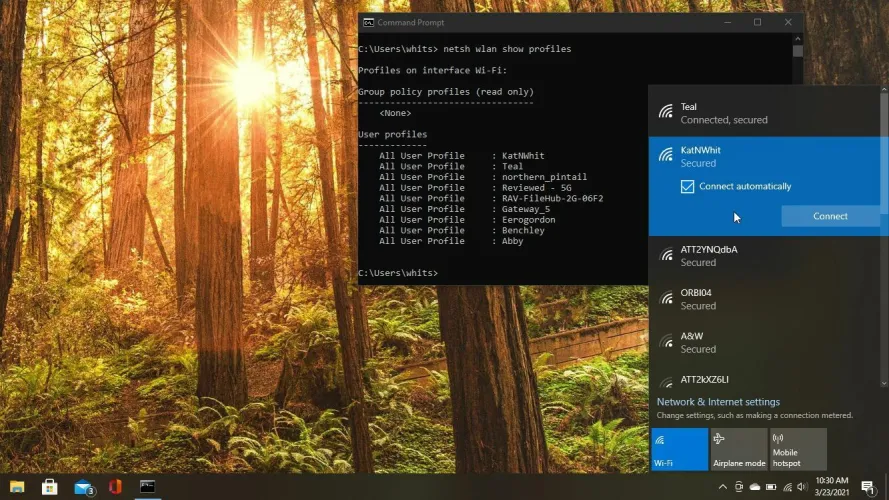889x500 pixels.
Task: Turn off the Wi-Fi quick action tile
Action: [x=679, y=449]
